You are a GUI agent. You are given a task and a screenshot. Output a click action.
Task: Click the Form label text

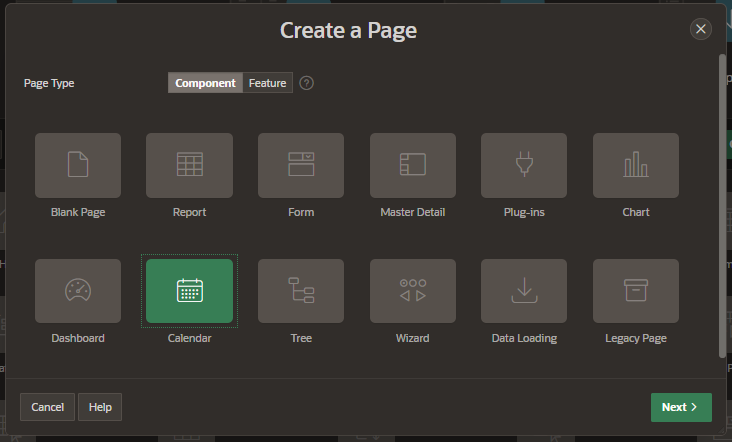[301, 212]
